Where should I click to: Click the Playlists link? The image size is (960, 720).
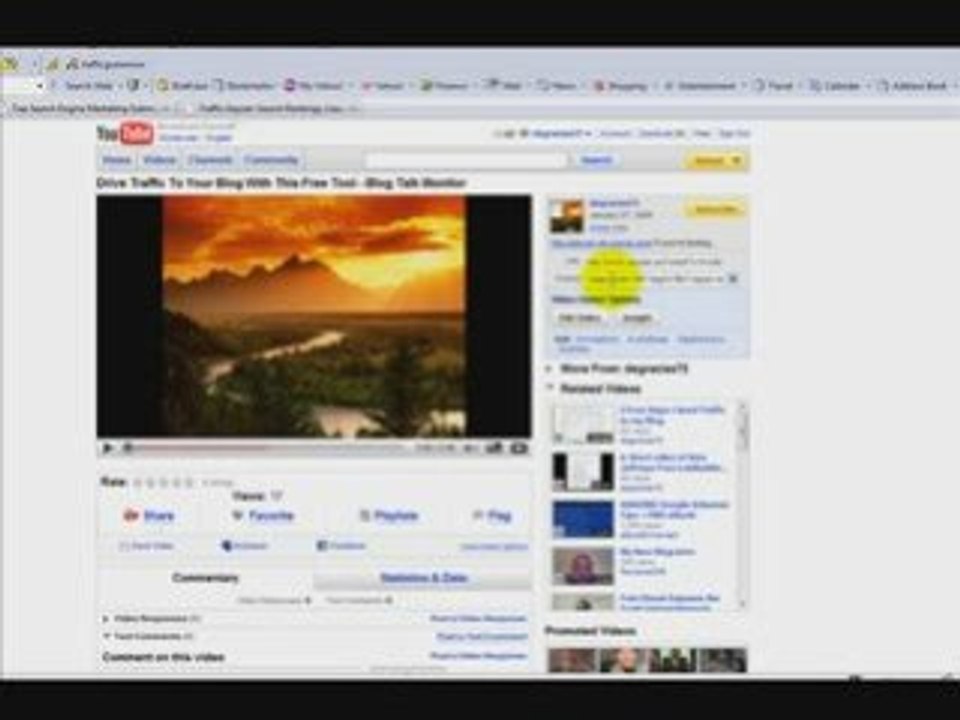click(x=396, y=516)
